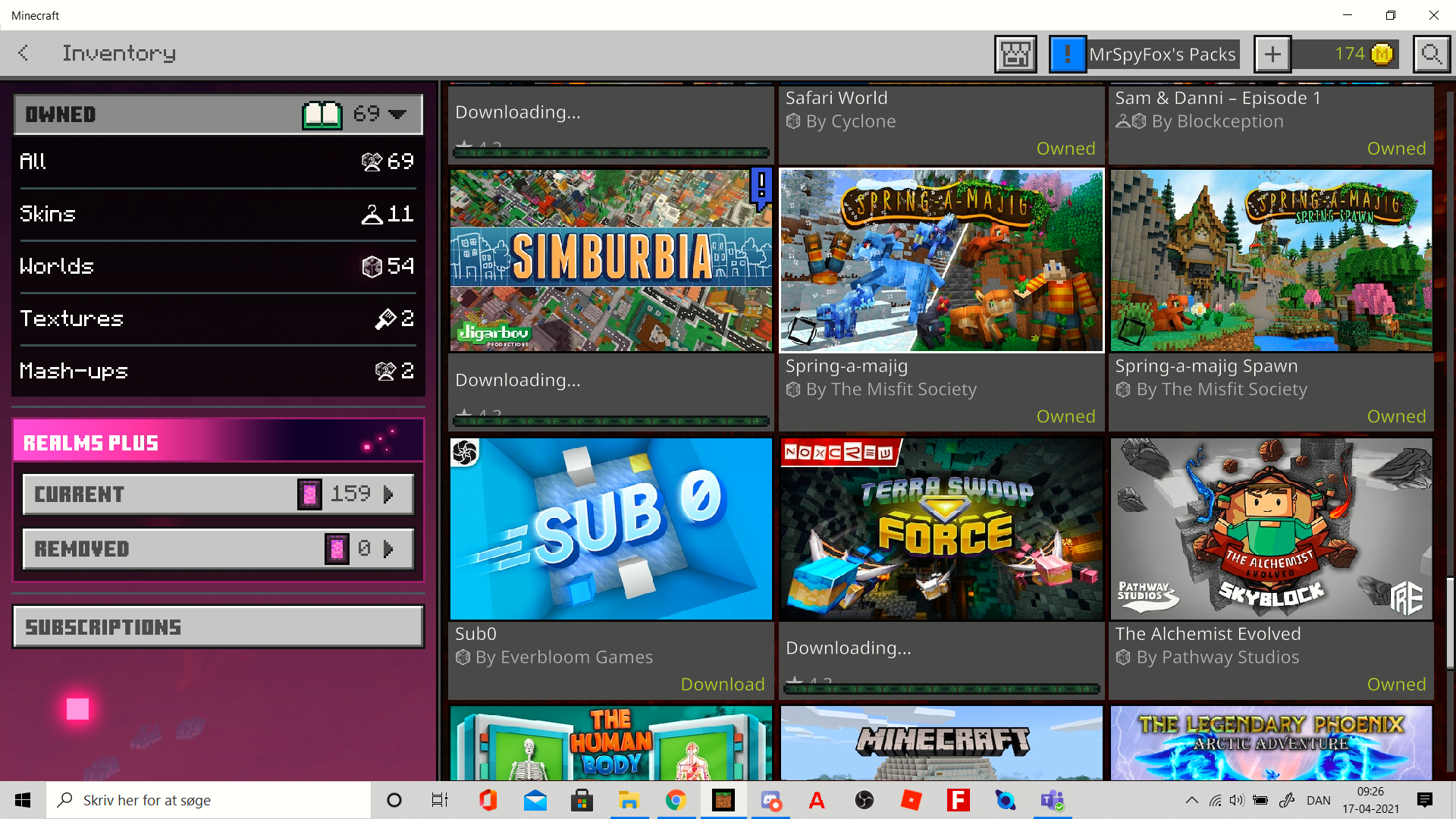1456x819 pixels.
Task: Open the Subscriptions section
Action: coord(218,627)
